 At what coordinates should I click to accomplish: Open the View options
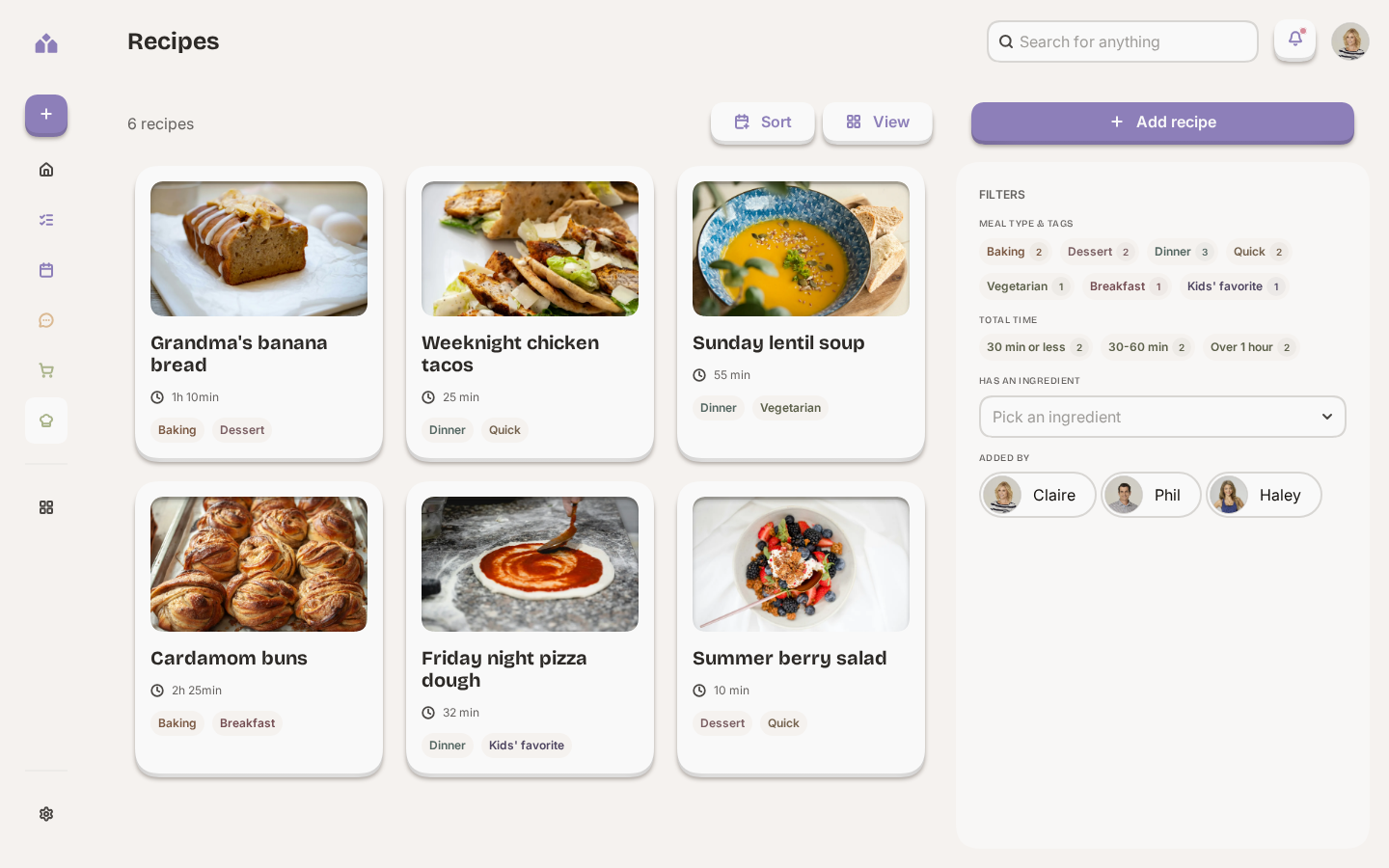(x=878, y=122)
